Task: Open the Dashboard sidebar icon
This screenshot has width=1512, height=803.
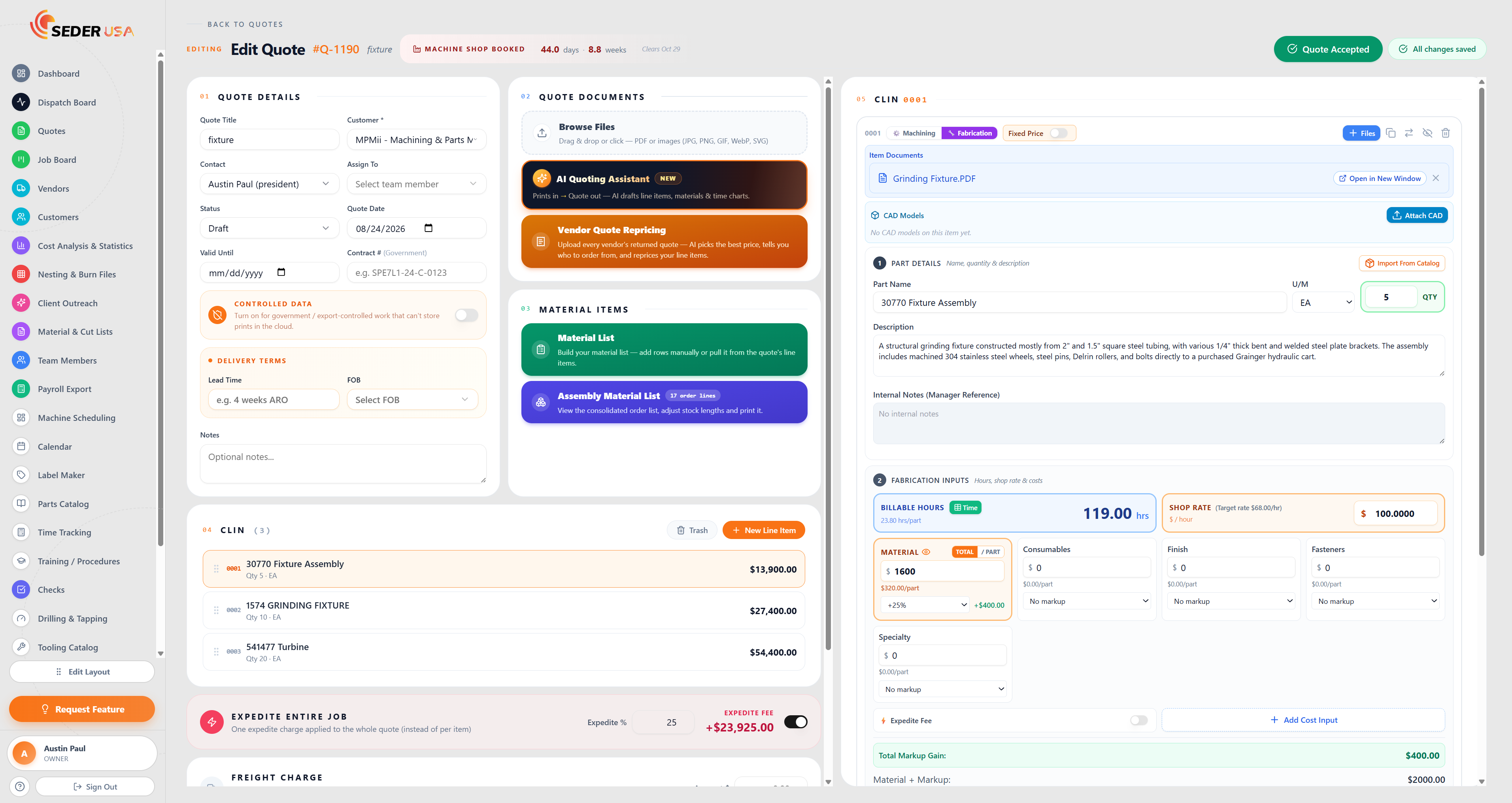Action: (21, 74)
